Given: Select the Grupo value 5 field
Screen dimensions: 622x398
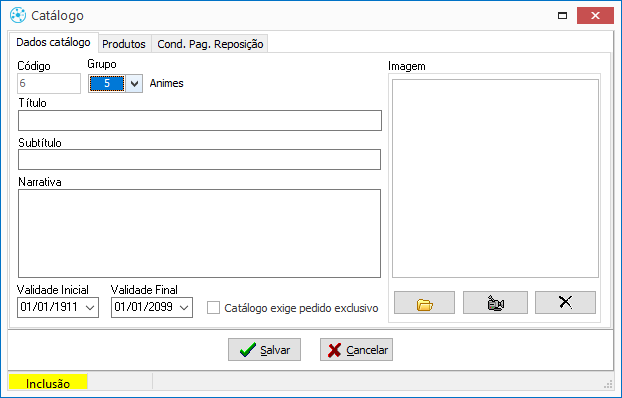Looking at the screenshot, I should tap(107, 83).
